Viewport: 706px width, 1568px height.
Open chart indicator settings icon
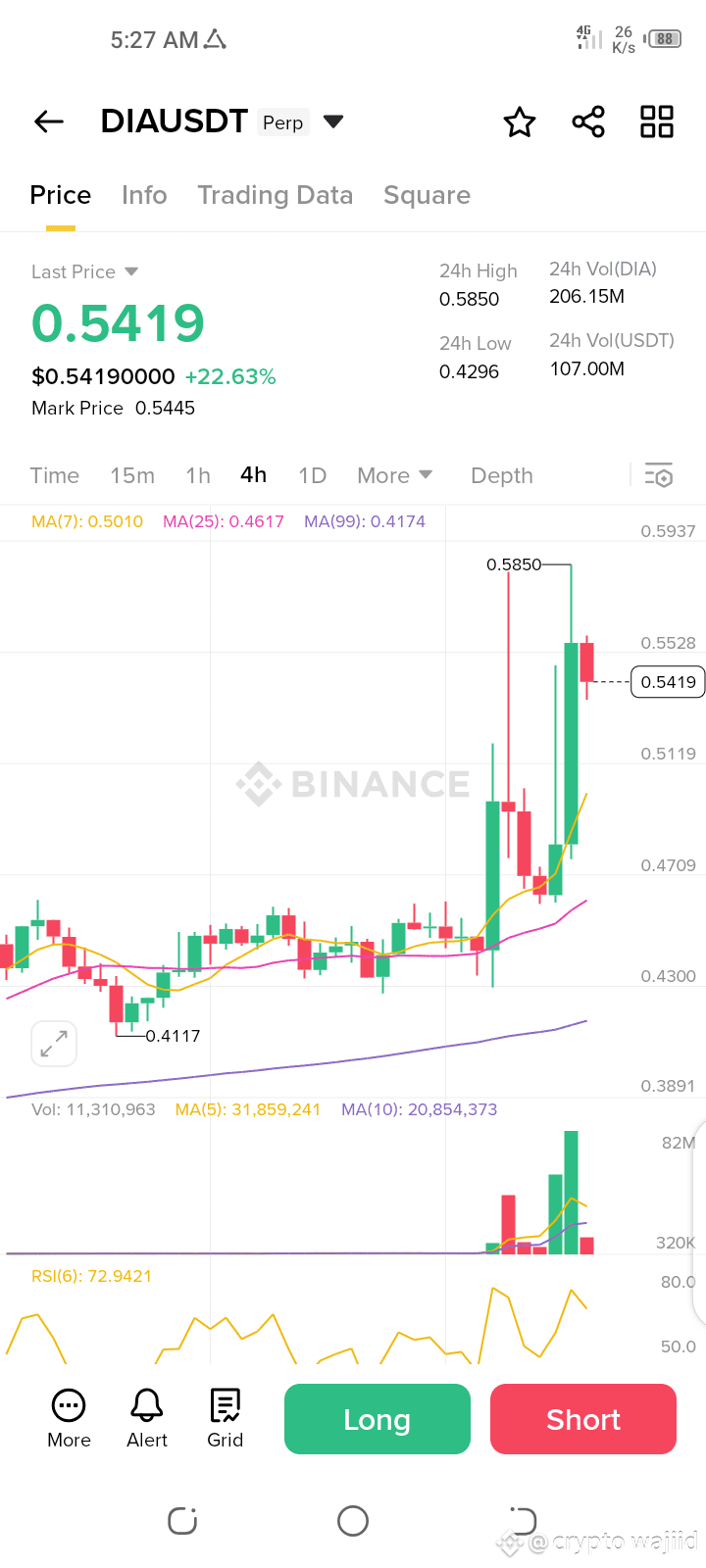click(659, 475)
